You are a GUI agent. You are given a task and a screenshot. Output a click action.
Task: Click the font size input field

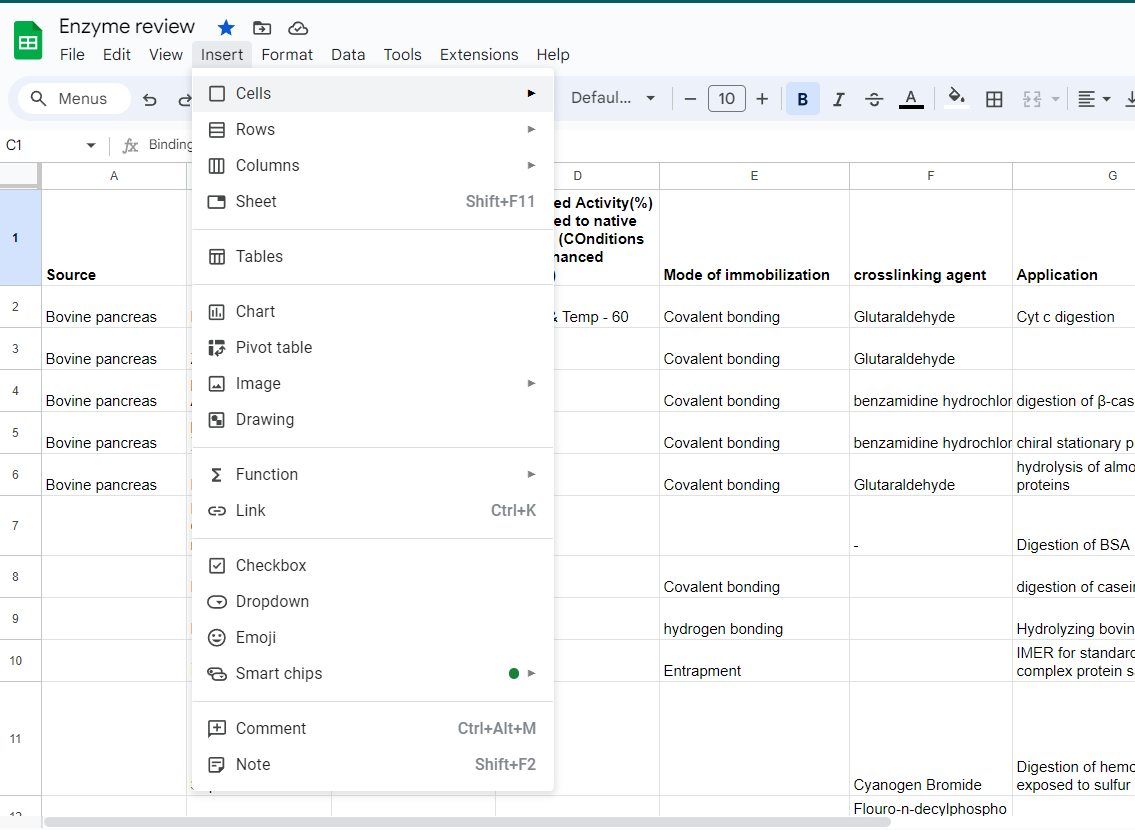726,98
